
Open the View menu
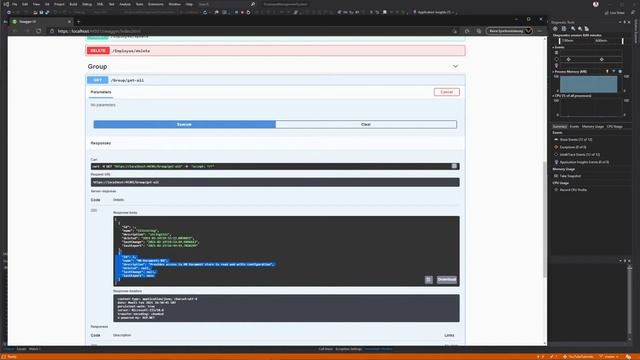point(36,4)
